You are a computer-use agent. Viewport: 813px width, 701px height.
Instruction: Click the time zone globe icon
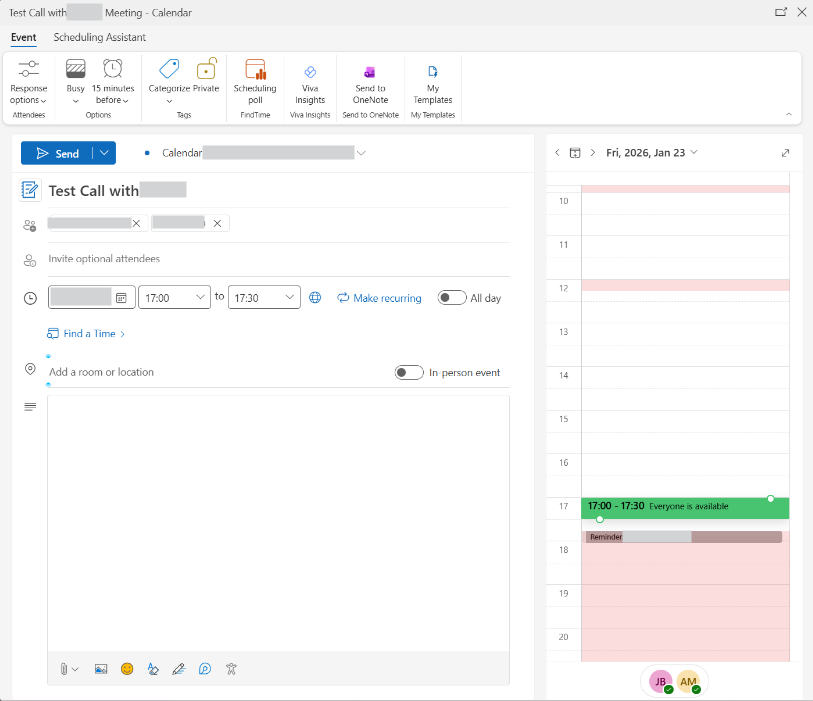[x=315, y=298]
